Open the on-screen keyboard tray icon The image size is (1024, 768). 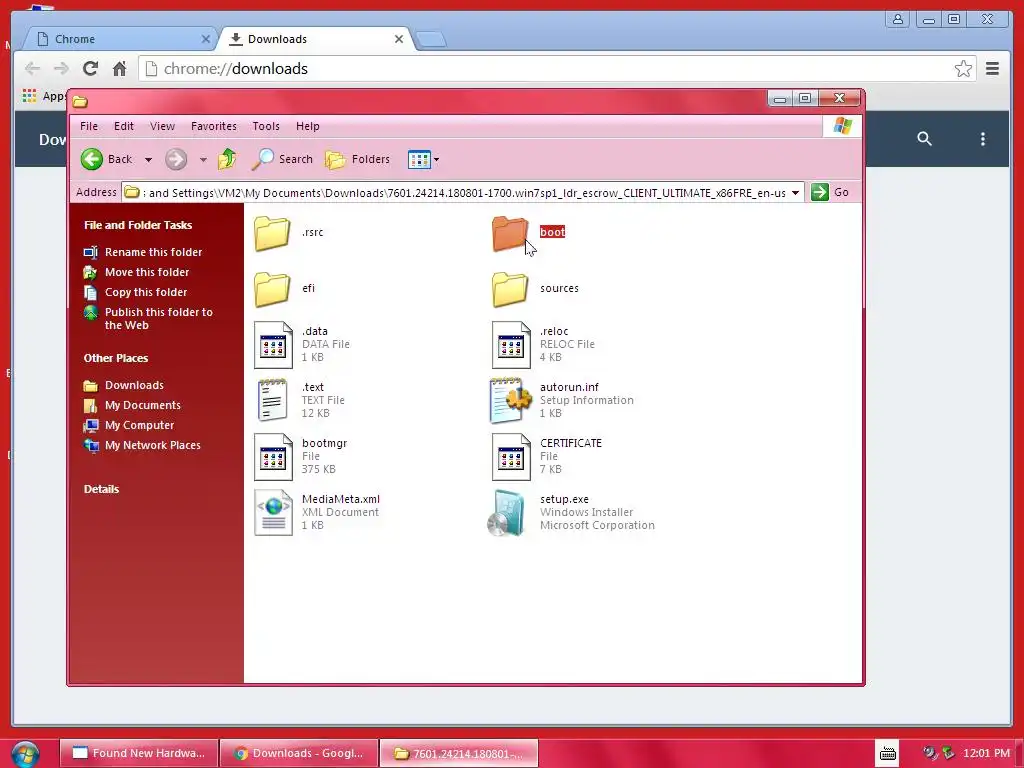(888, 753)
